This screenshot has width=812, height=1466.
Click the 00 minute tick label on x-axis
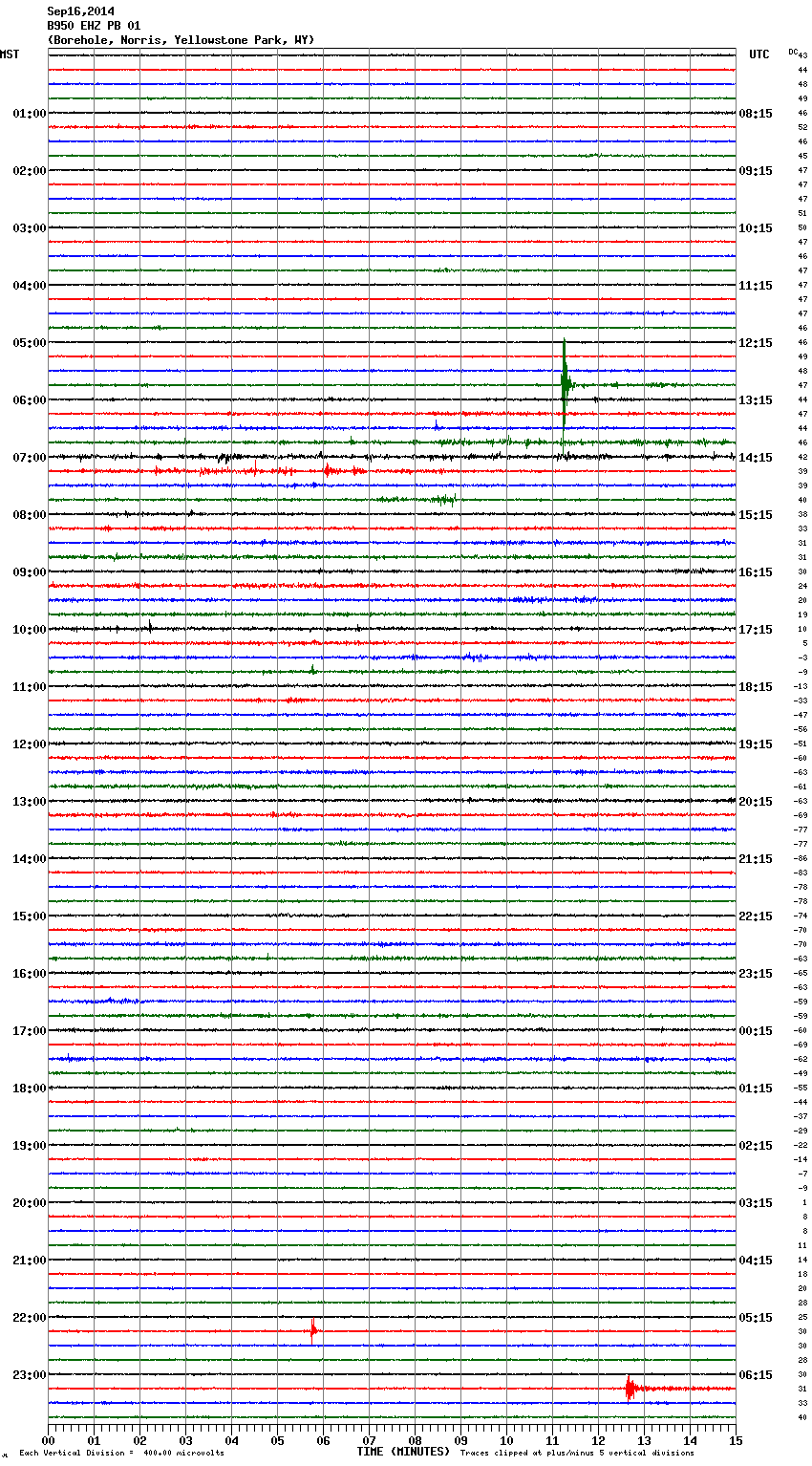point(48,1440)
